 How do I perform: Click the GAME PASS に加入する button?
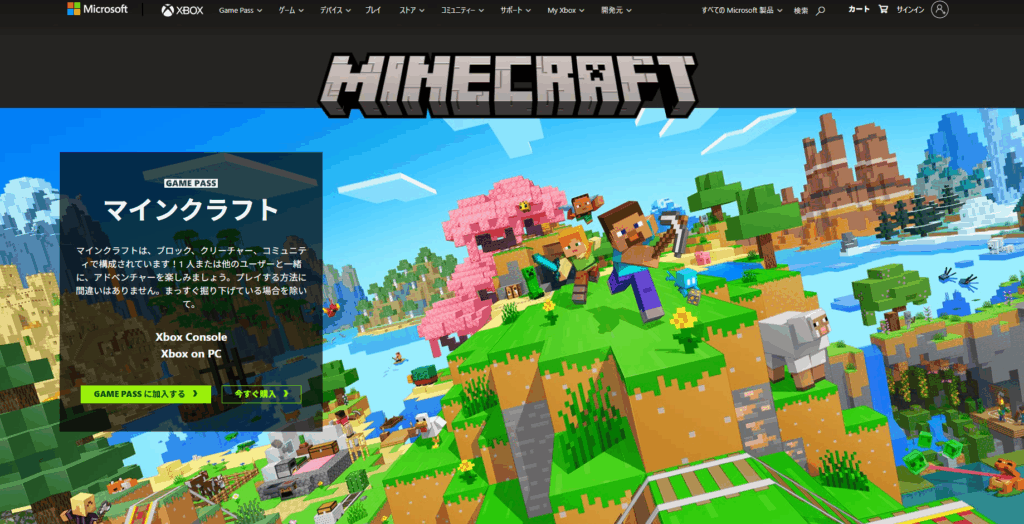(145, 394)
